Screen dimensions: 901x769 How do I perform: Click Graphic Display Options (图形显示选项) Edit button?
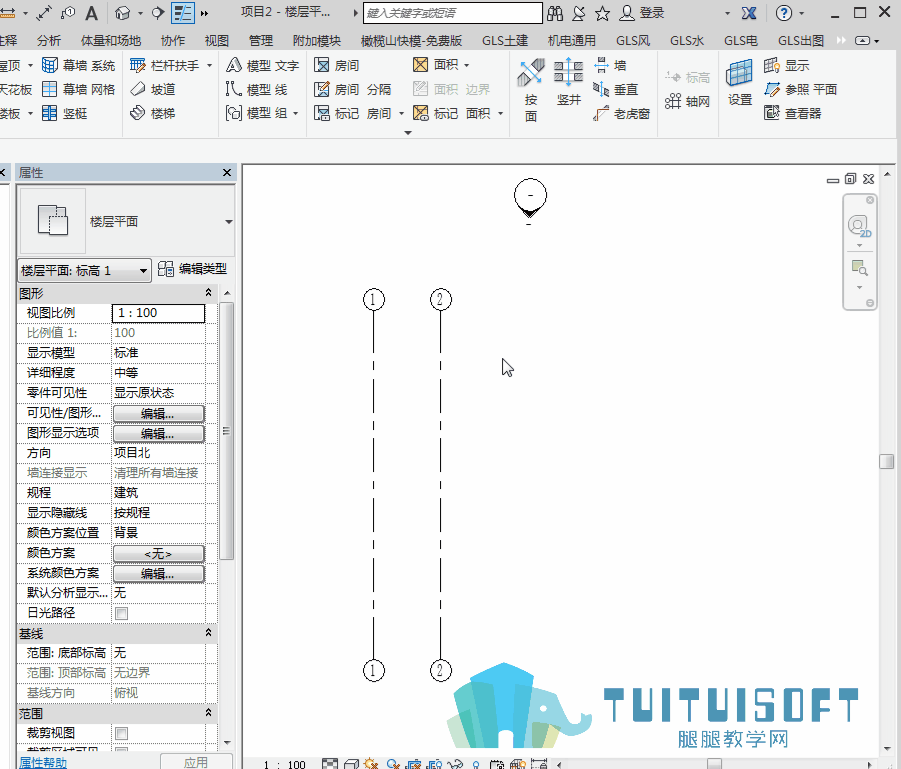pyautogui.click(x=158, y=434)
